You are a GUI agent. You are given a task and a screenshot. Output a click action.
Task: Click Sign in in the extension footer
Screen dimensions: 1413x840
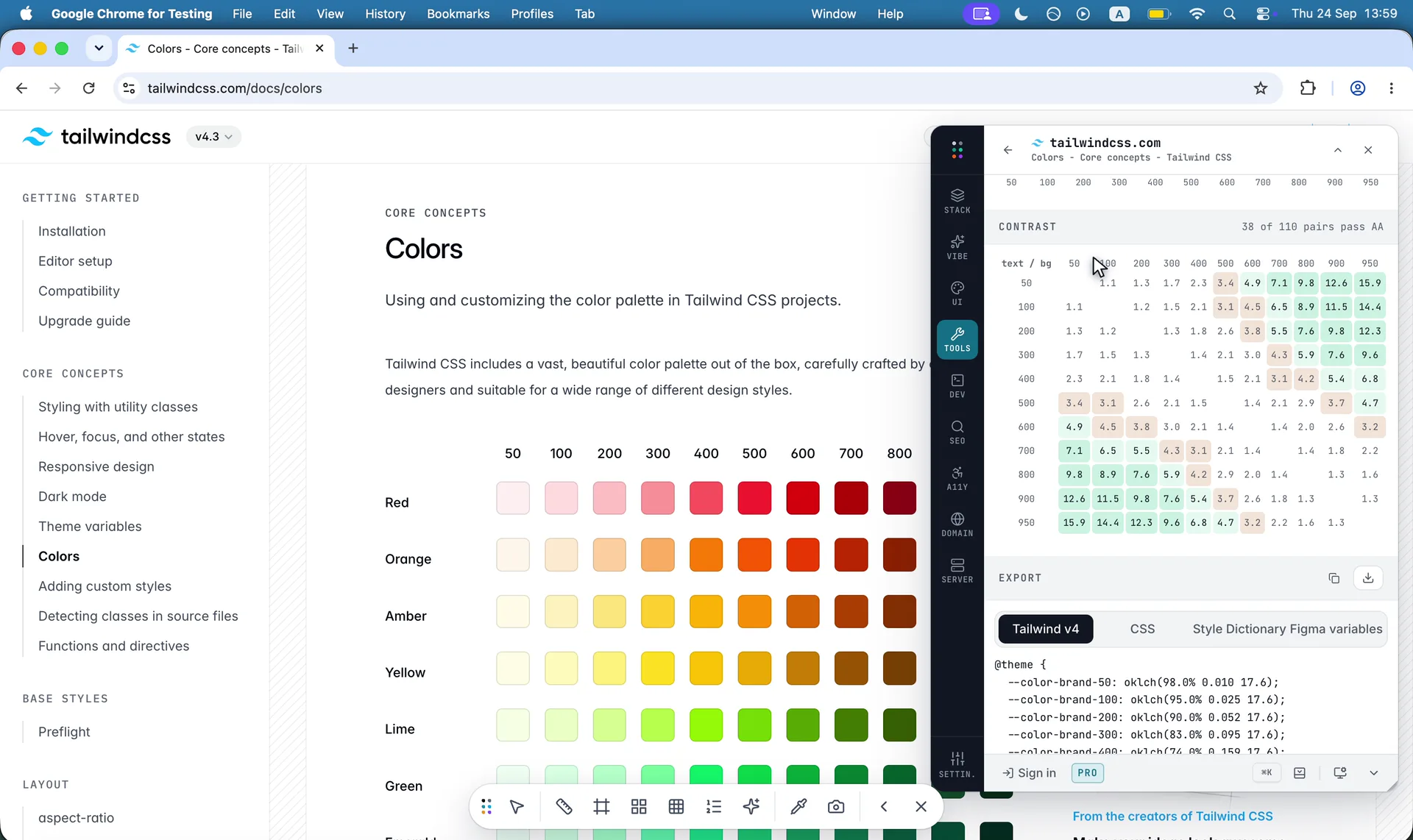[1030, 773]
